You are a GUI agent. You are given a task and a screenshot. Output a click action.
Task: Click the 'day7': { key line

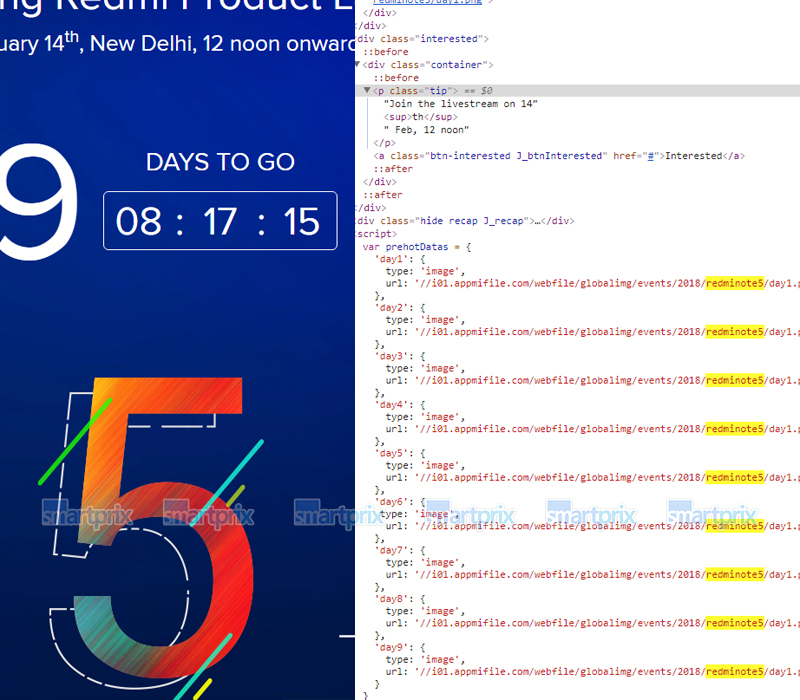(x=401, y=551)
